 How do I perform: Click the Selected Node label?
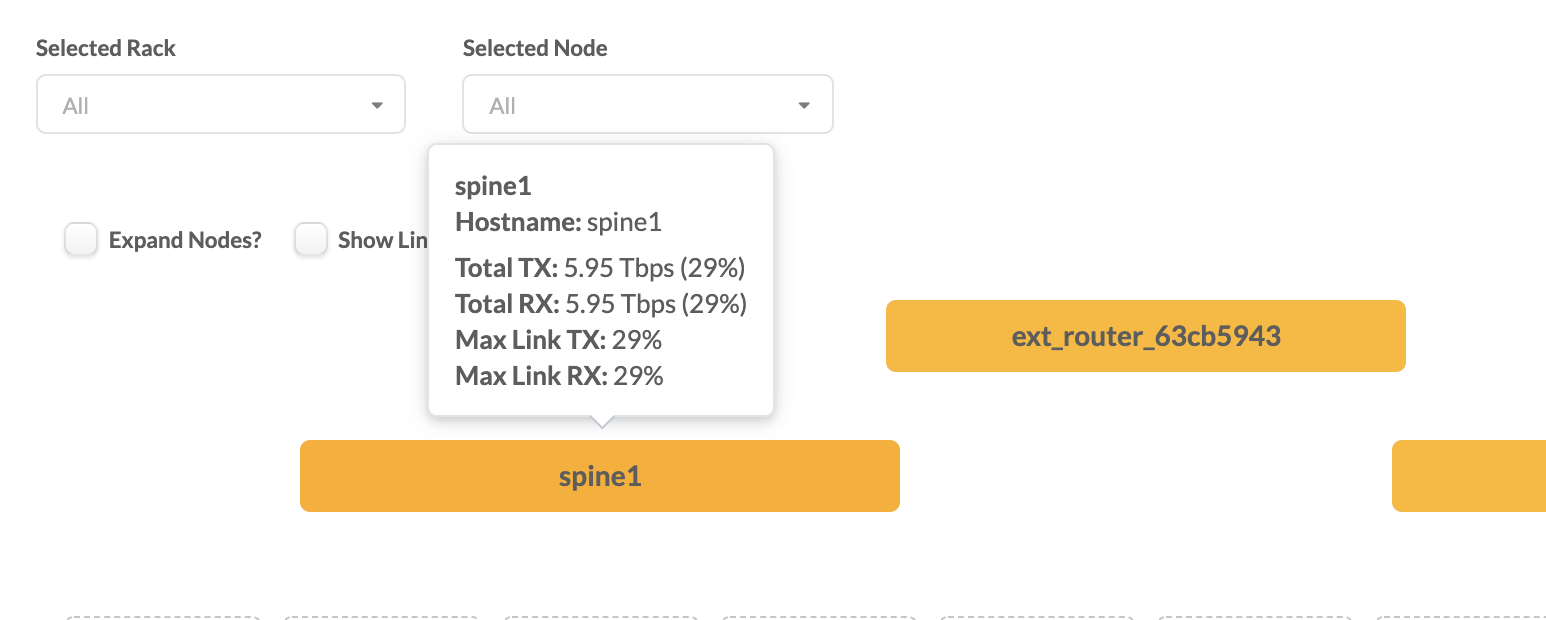click(535, 48)
